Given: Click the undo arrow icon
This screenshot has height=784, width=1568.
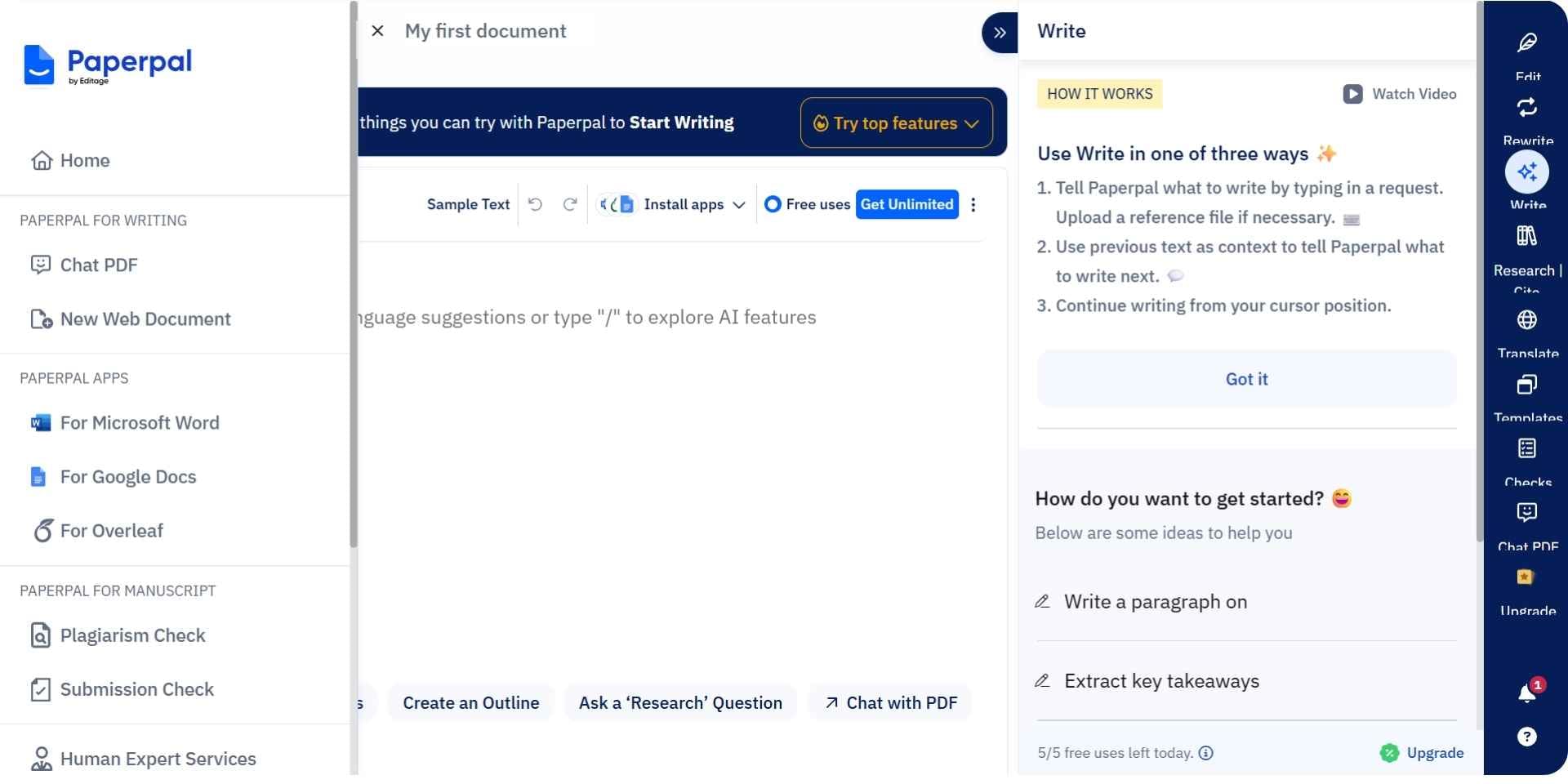Looking at the screenshot, I should pos(535,204).
